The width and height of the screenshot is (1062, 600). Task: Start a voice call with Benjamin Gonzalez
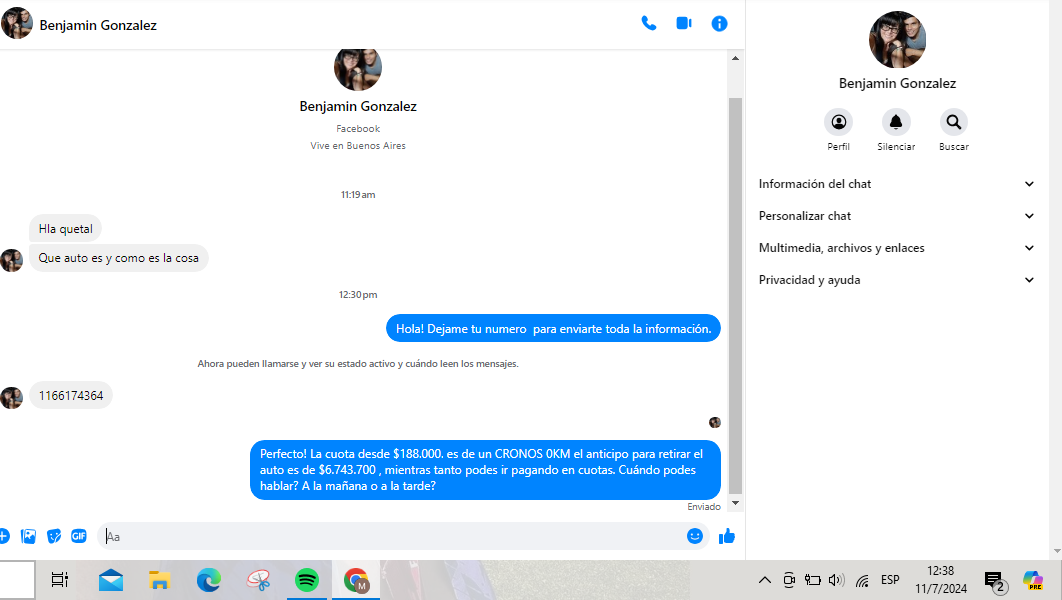[649, 24]
